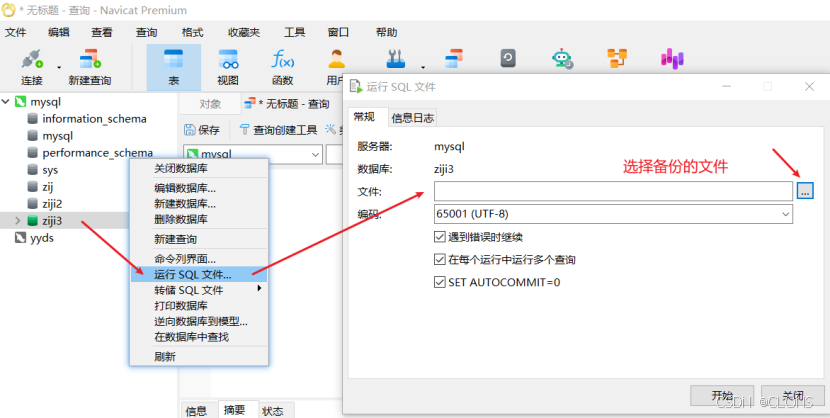Screen dimensions: 830x418
Task: Select the 视图 toolbar button
Action: click(x=228, y=67)
